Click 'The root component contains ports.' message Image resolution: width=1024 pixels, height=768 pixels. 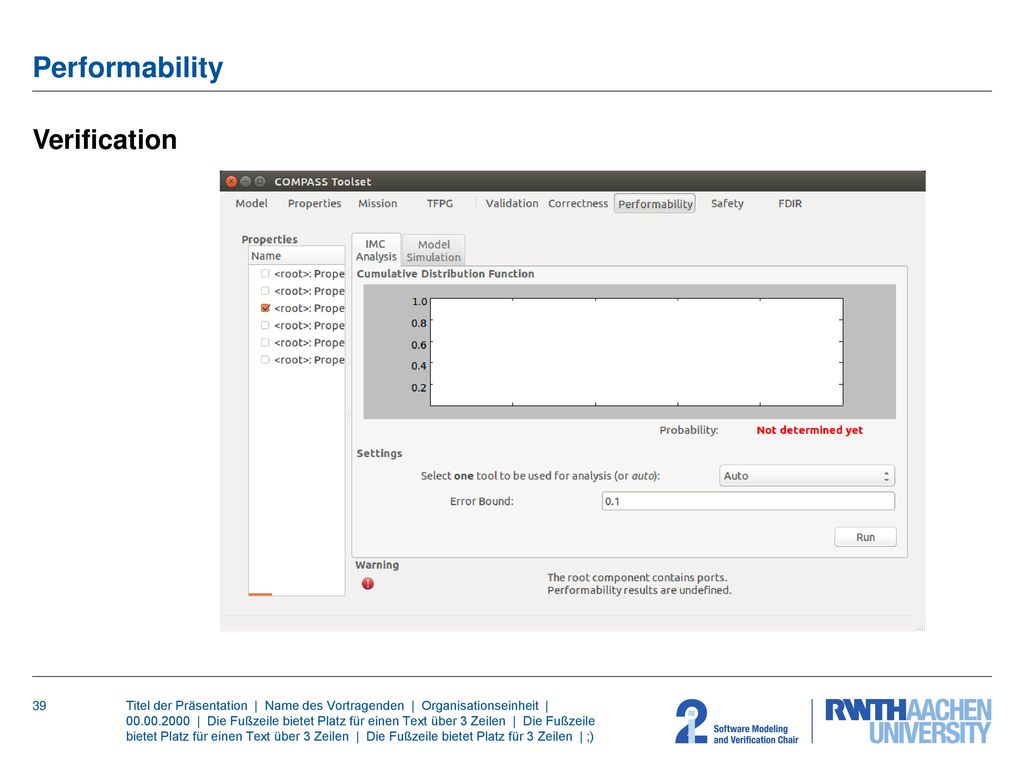coord(637,577)
